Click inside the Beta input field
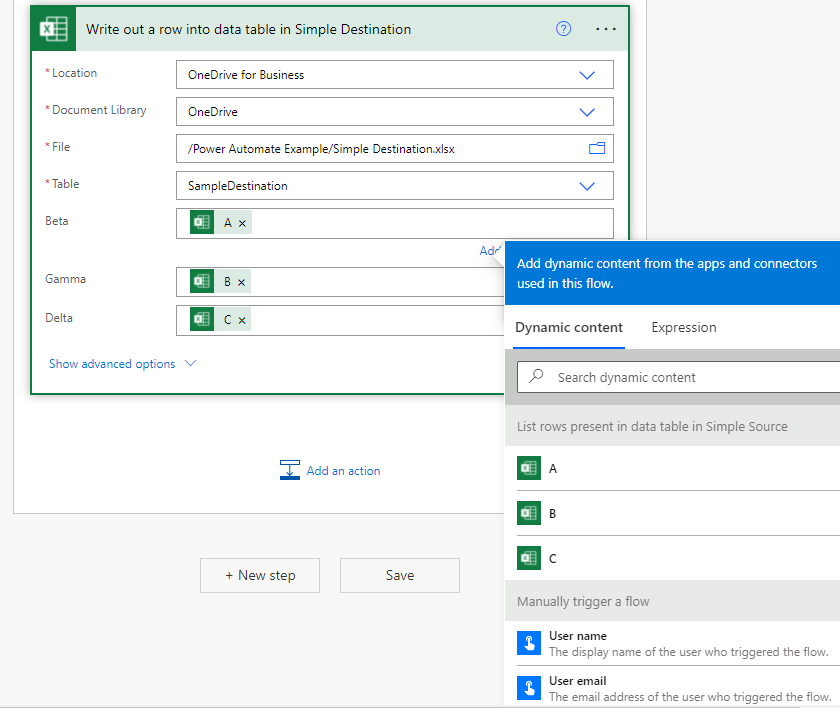 pyautogui.click(x=395, y=223)
